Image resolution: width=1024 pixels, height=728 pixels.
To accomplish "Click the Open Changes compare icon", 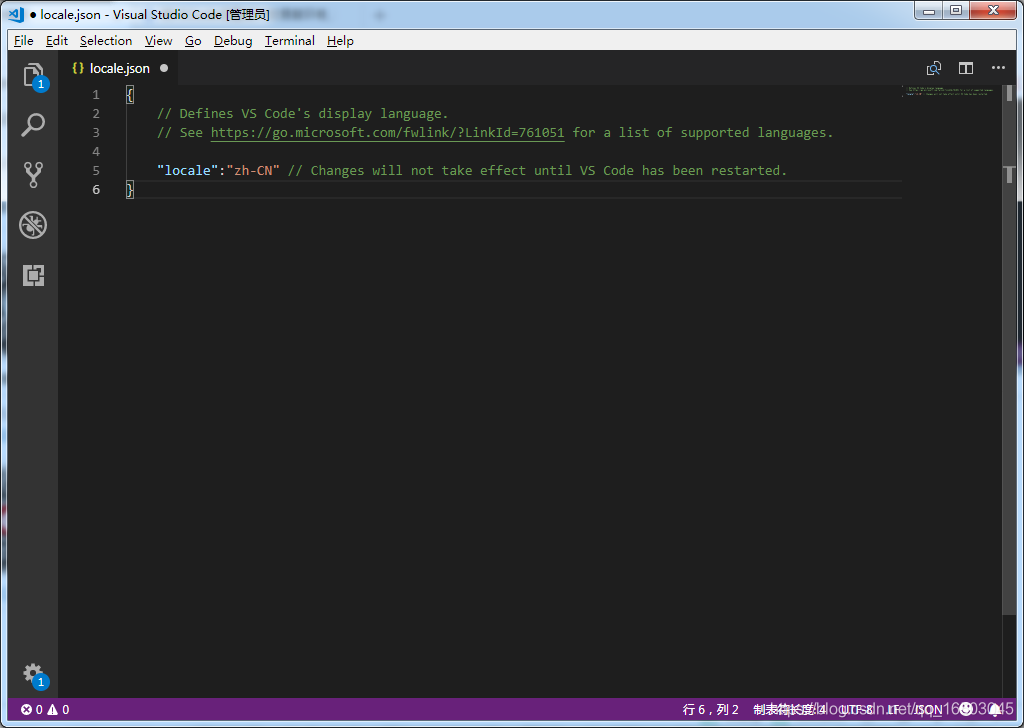I will click(x=934, y=68).
